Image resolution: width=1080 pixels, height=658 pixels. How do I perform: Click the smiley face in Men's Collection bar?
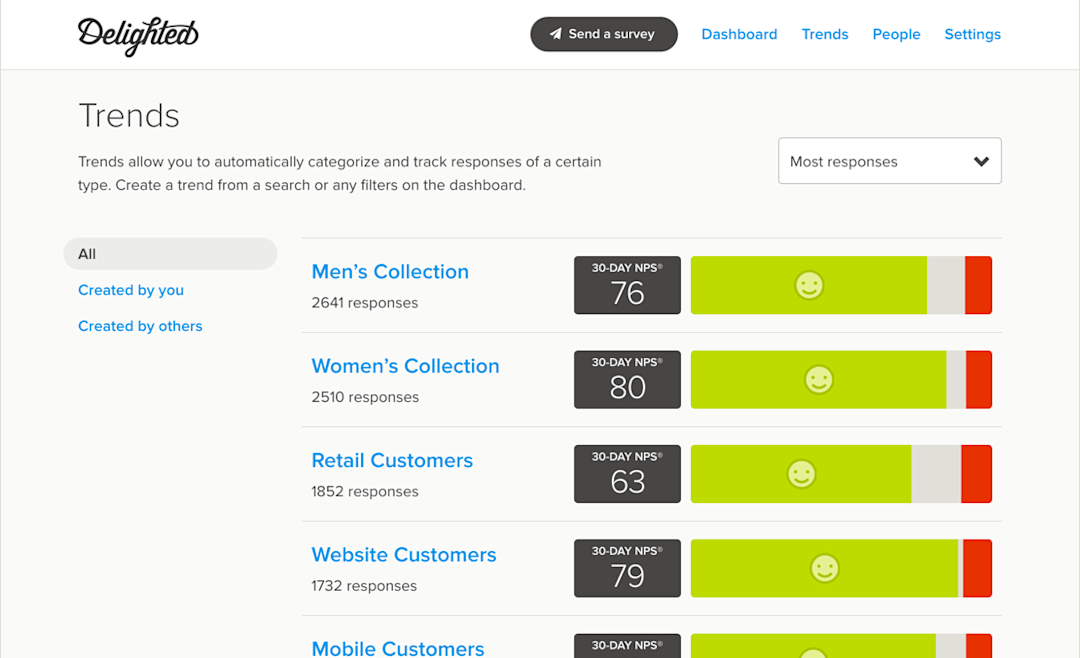(x=809, y=285)
